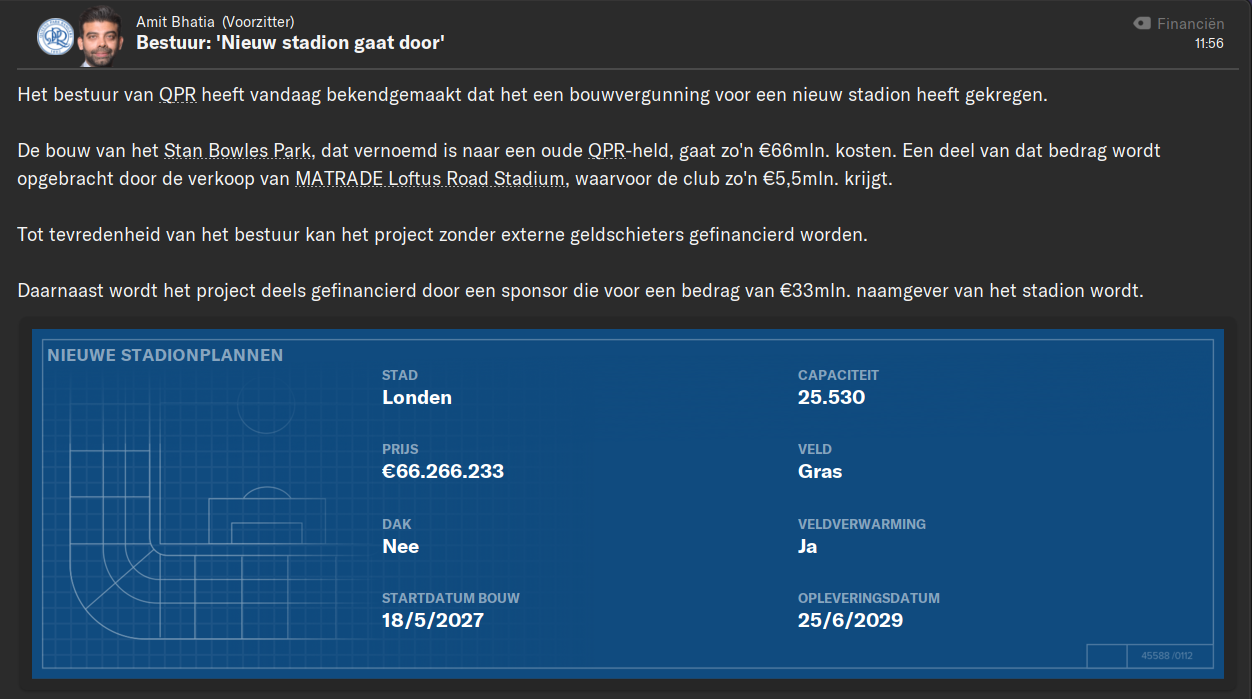The height and width of the screenshot is (699, 1252).
Task: Follow the QPR link in first sentence
Action: pyautogui.click(x=176, y=96)
